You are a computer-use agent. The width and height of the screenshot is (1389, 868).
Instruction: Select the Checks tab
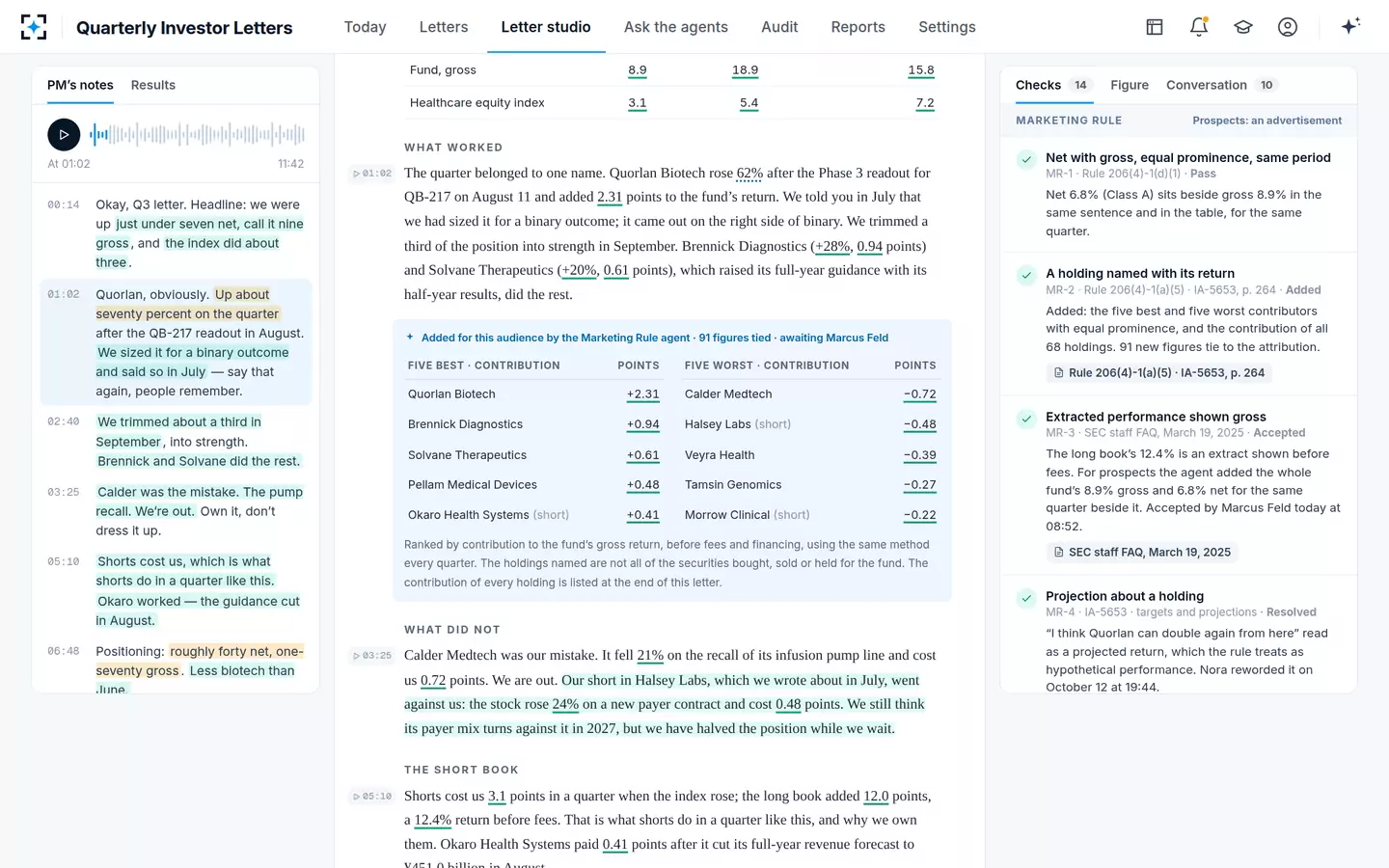1054,85
